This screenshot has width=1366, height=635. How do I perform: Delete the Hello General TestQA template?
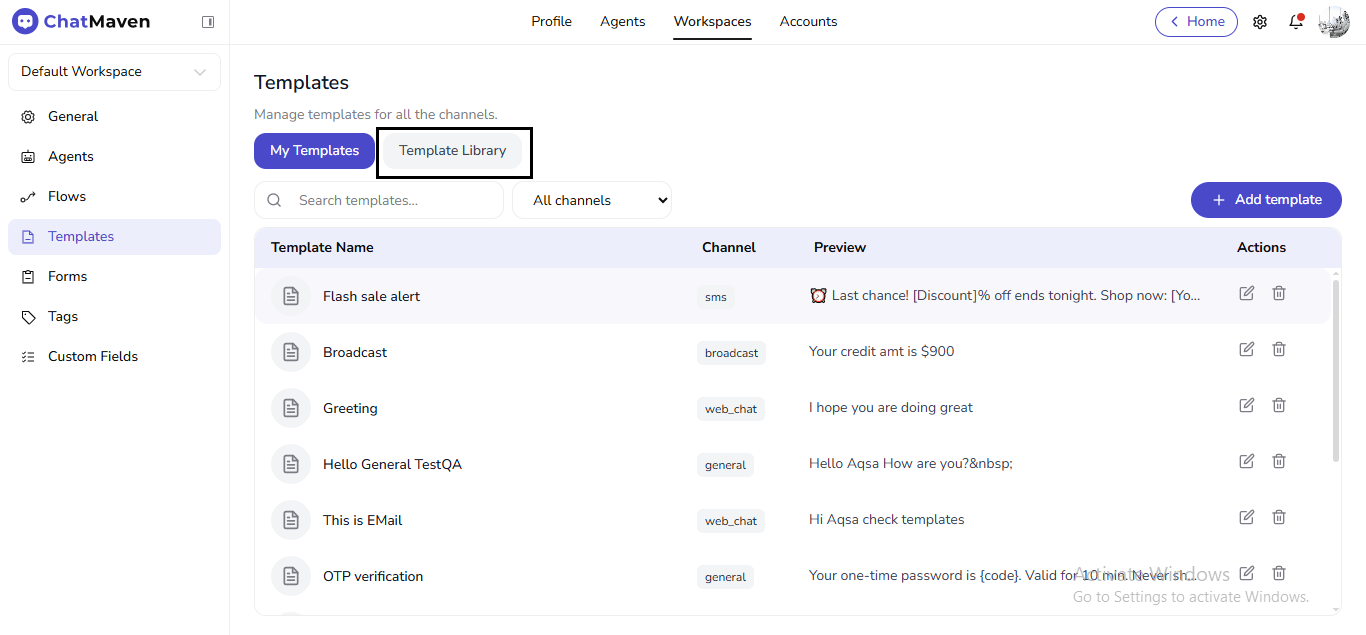pyautogui.click(x=1279, y=461)
